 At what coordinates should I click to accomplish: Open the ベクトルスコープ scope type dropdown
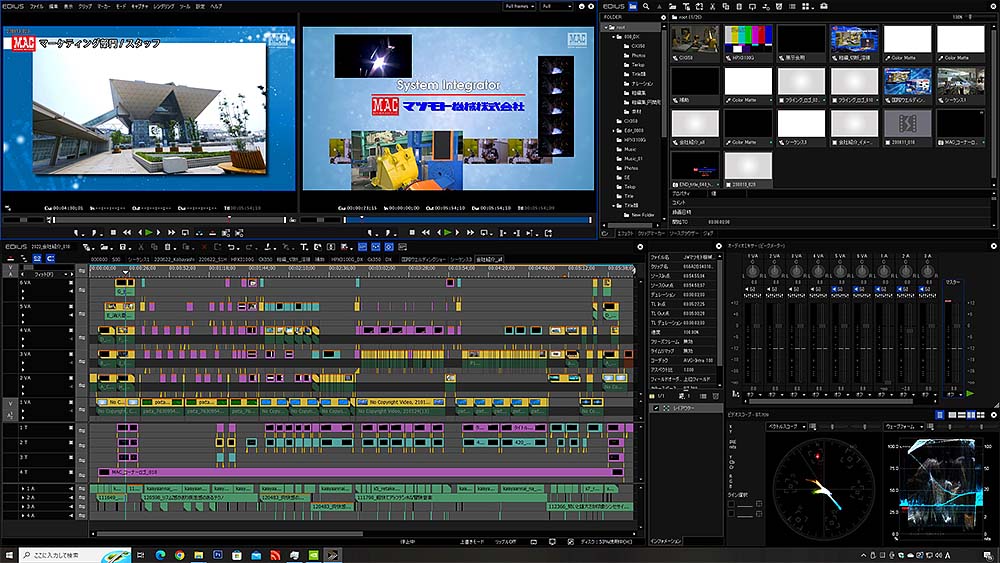[786, 426]
